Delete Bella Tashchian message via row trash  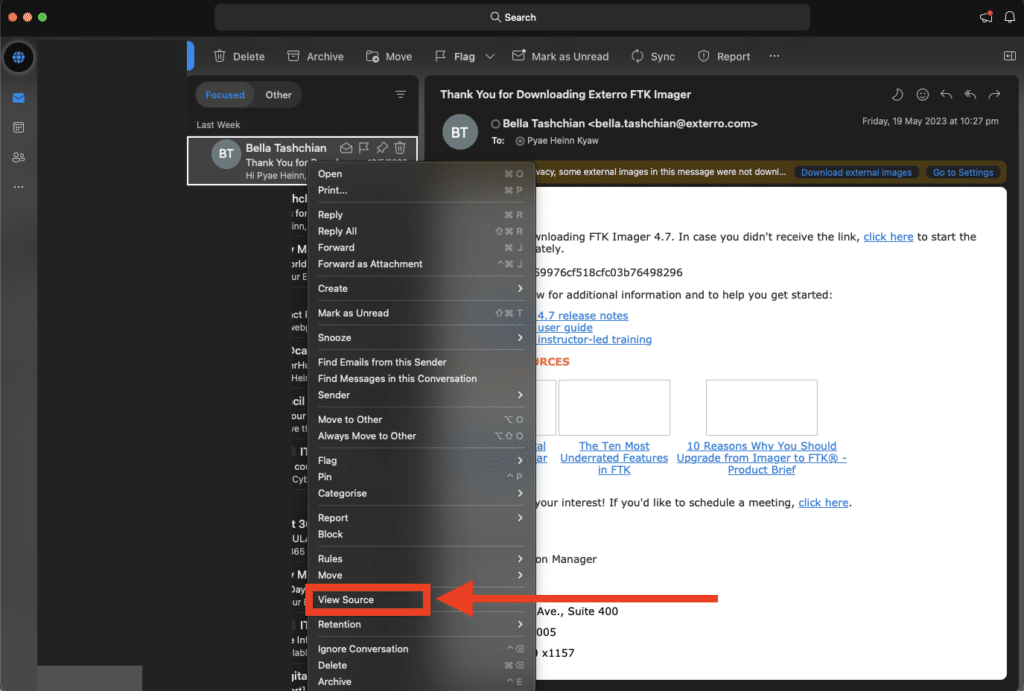pyautogui.click(x=400, y=148)
